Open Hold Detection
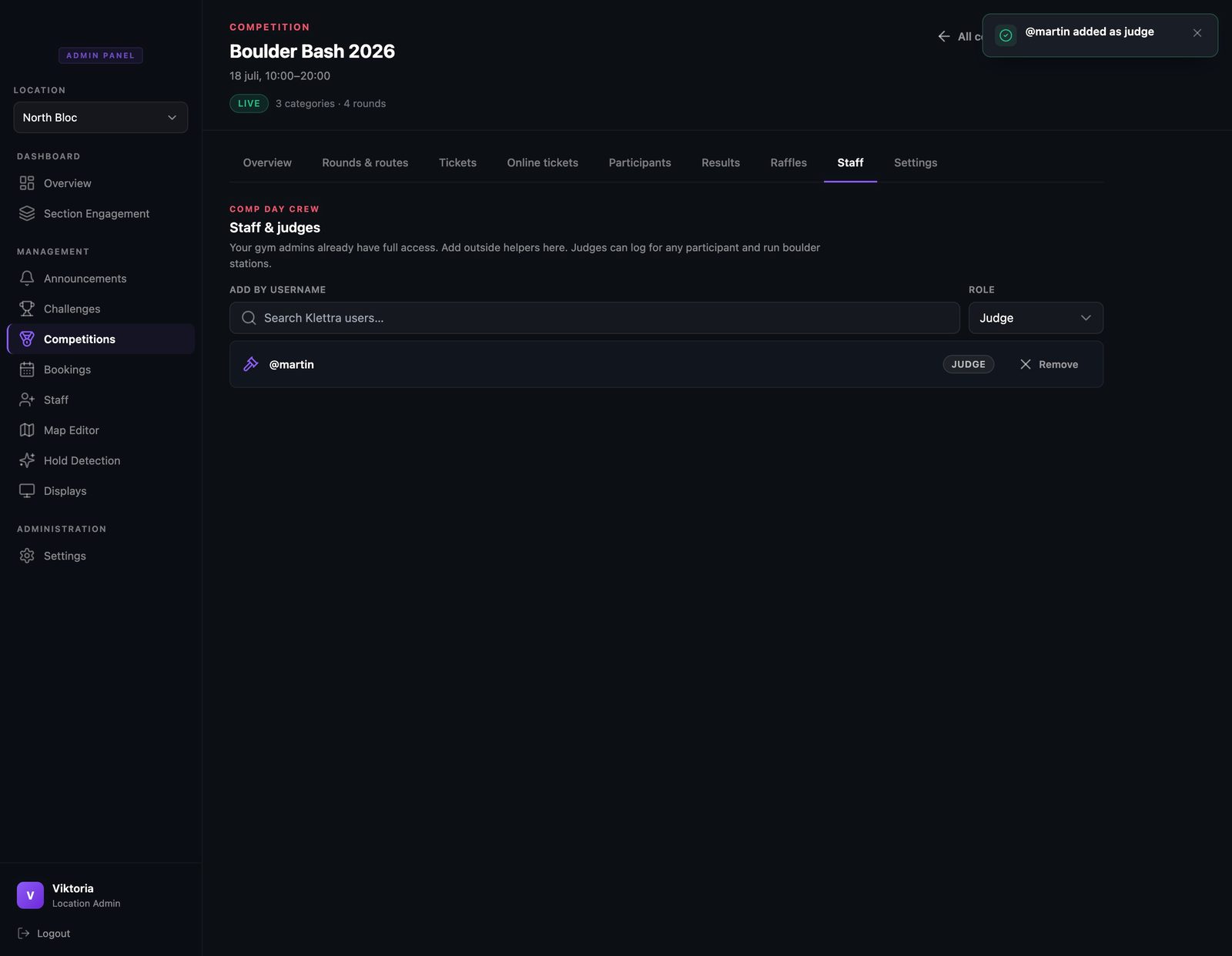 click(x=101, y=460)
